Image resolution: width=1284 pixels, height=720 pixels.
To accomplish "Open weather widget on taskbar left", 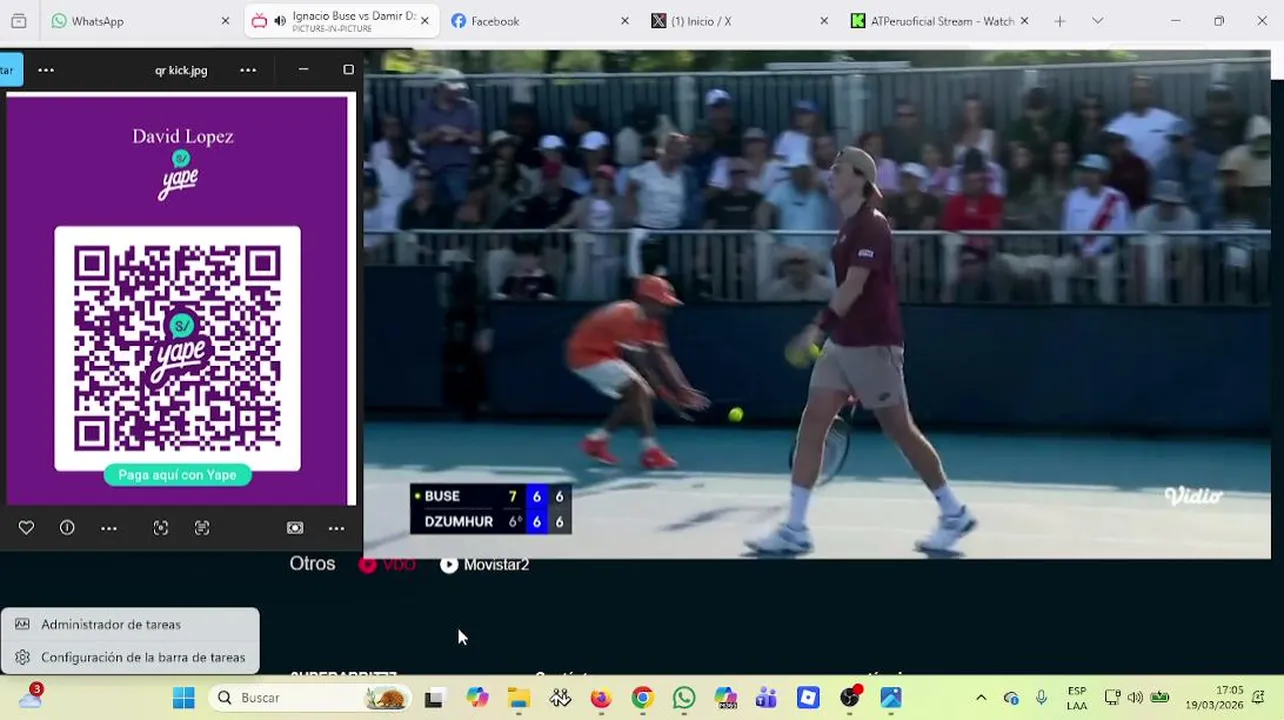I will [x=30, y=697].
